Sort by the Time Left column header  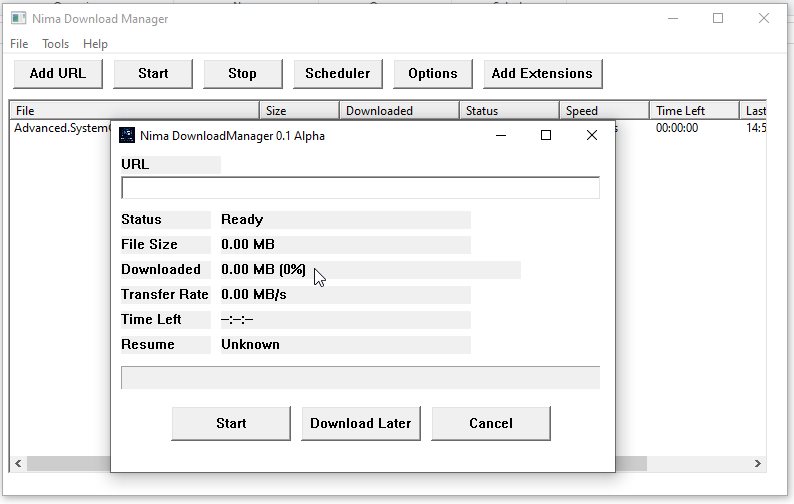click(695, 110)
